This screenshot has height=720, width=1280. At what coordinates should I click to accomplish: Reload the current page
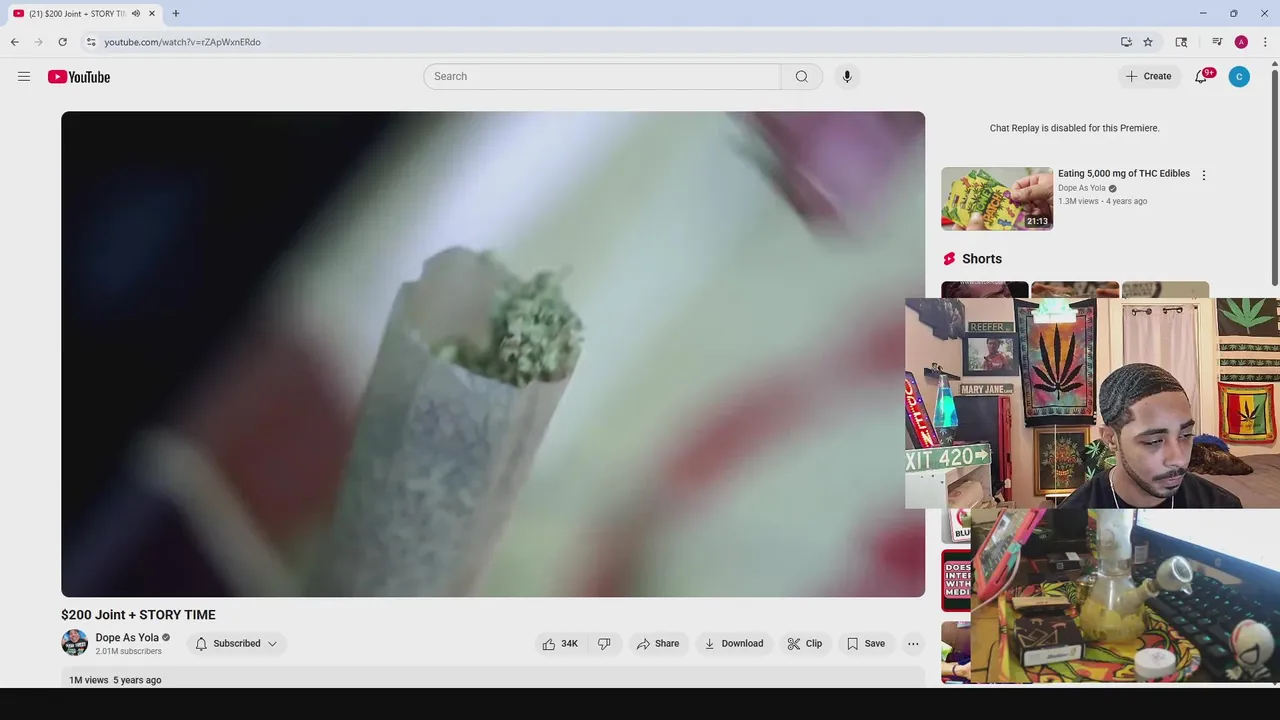pos(62,42)
